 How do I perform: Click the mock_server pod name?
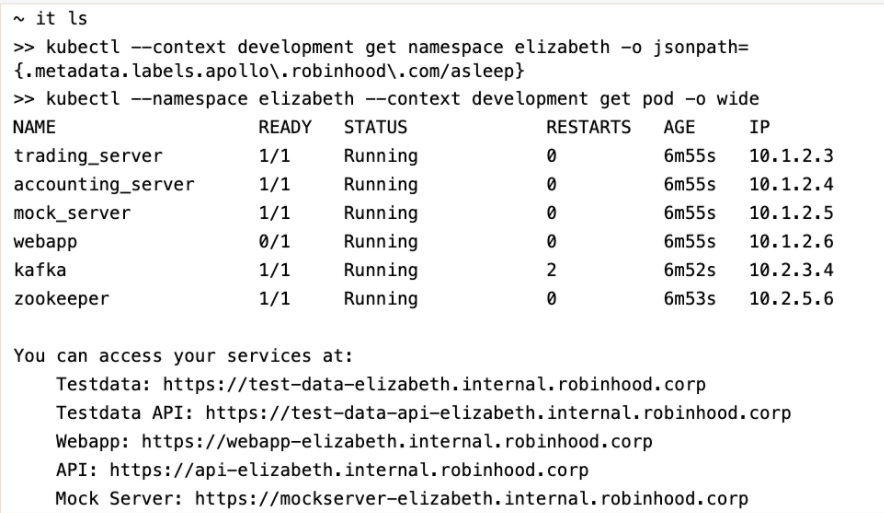72,213
